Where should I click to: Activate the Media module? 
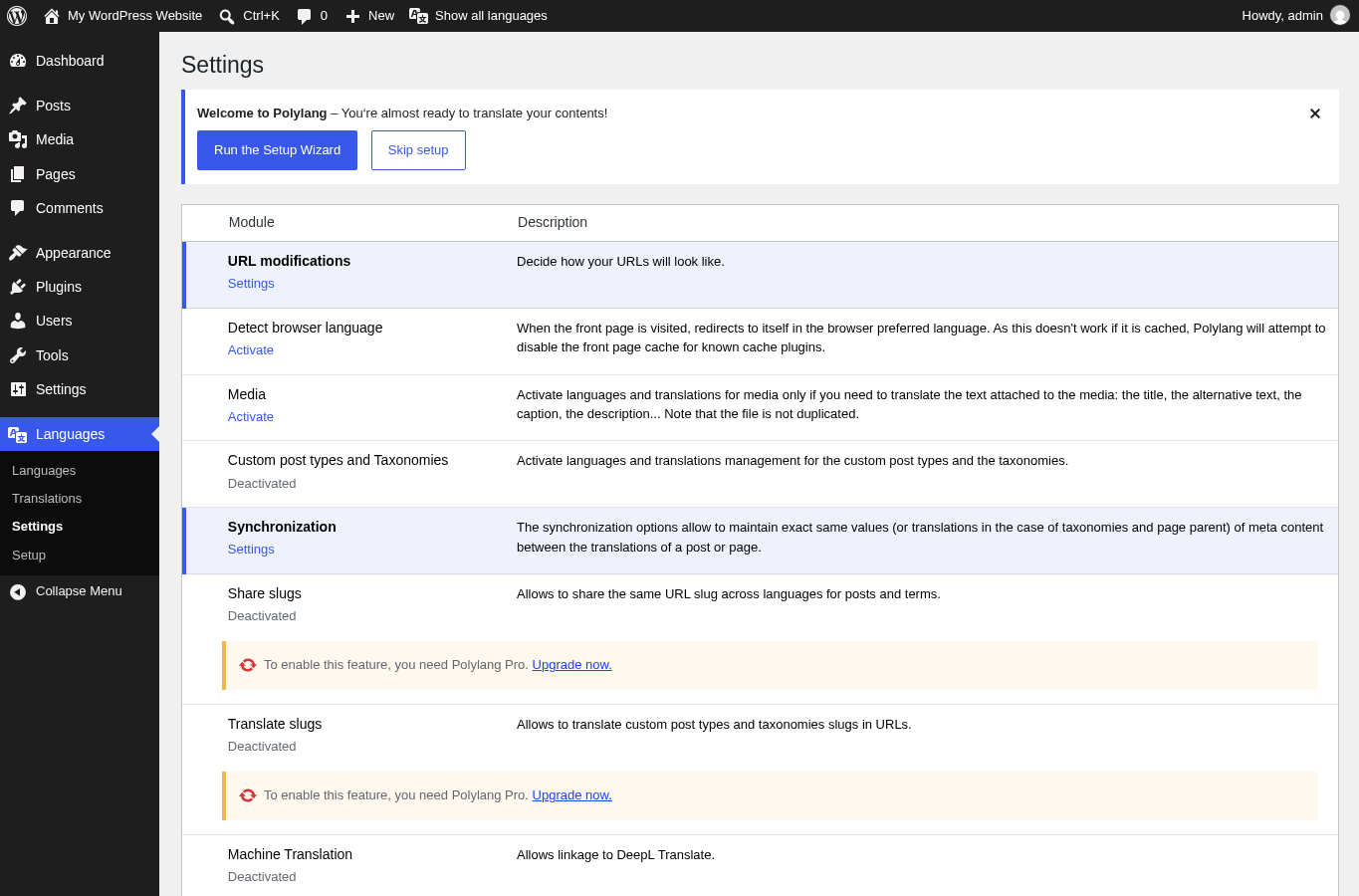coord(251,417)
